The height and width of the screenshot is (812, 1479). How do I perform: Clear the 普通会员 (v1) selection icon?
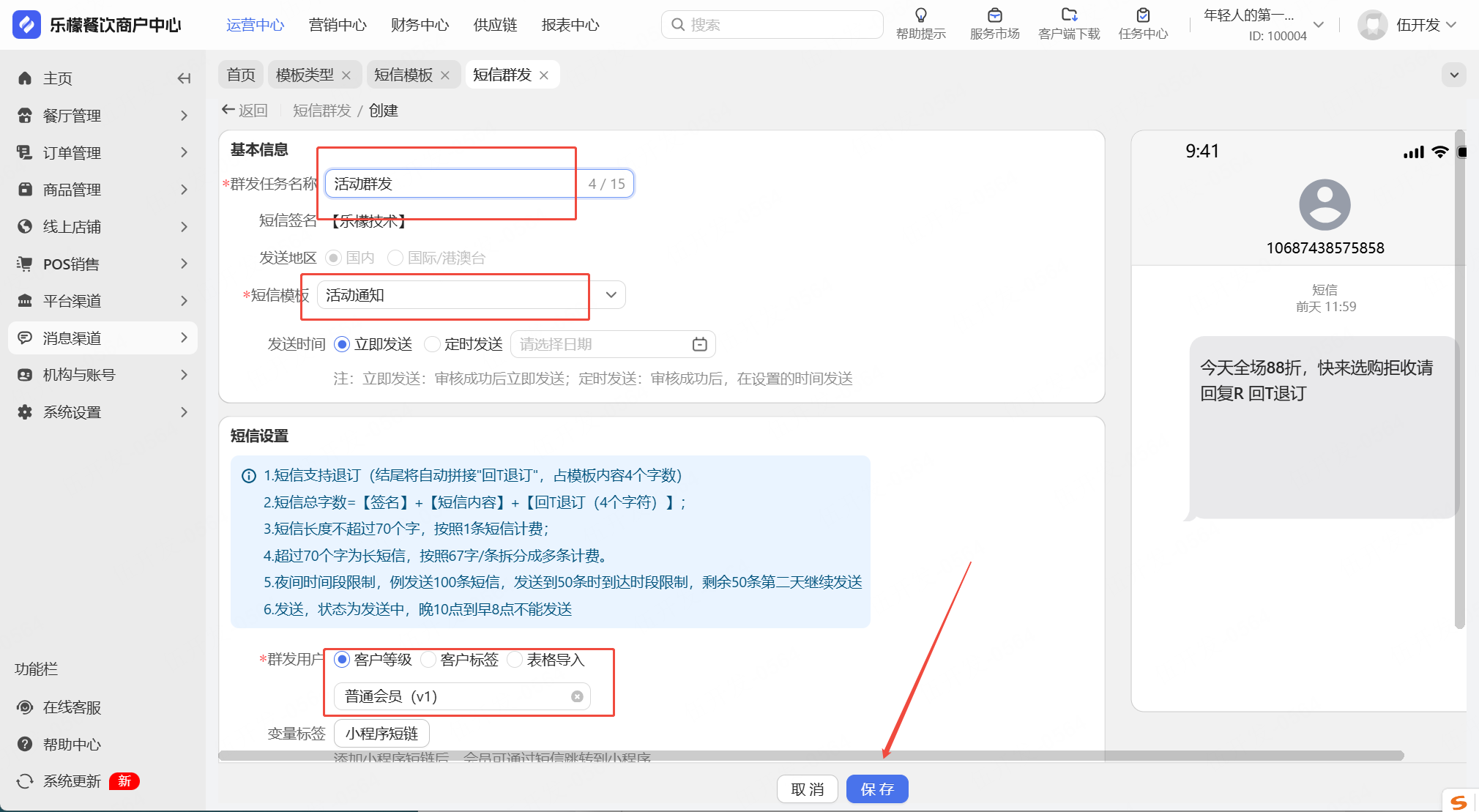[577, 696]
